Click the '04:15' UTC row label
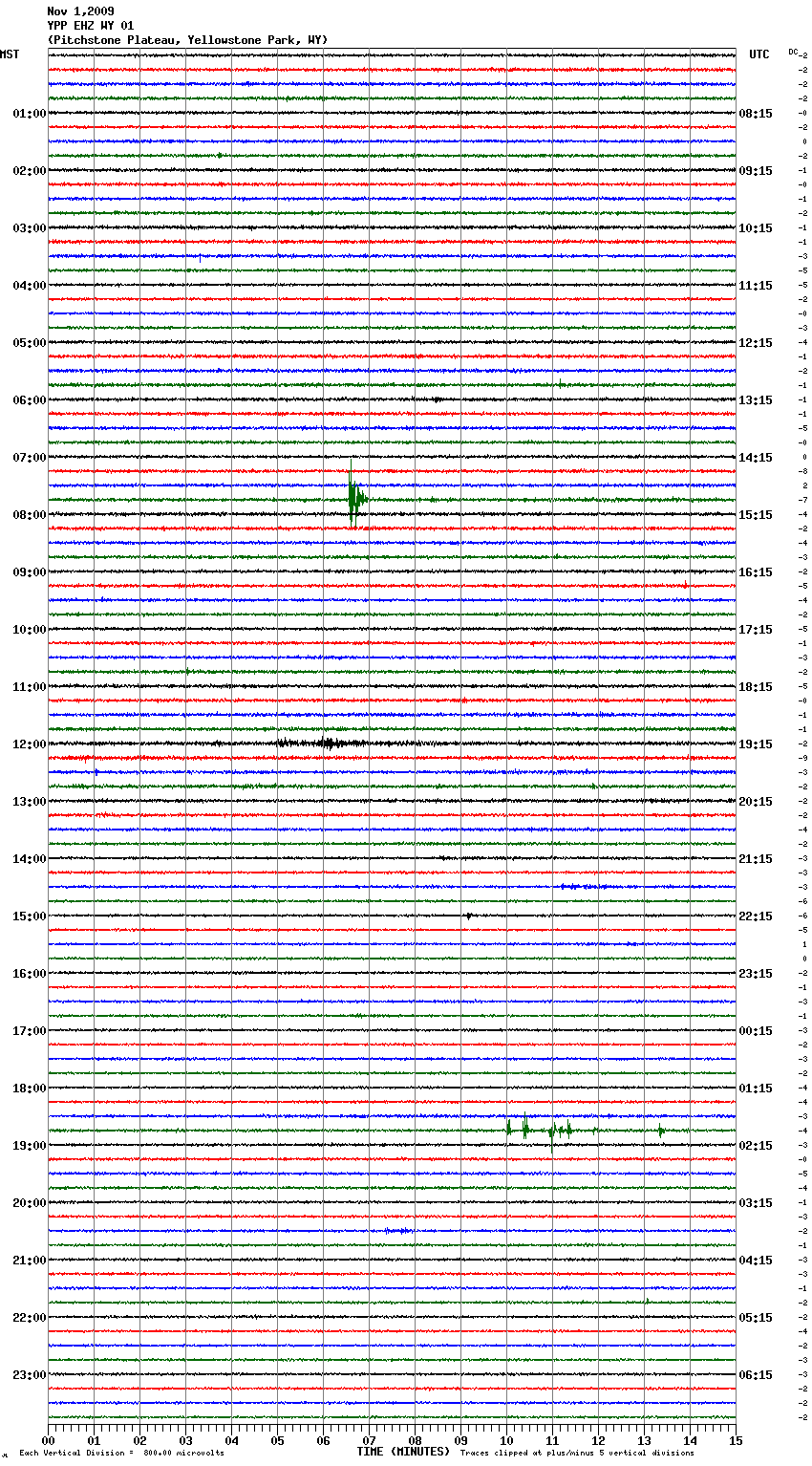 756,1261
